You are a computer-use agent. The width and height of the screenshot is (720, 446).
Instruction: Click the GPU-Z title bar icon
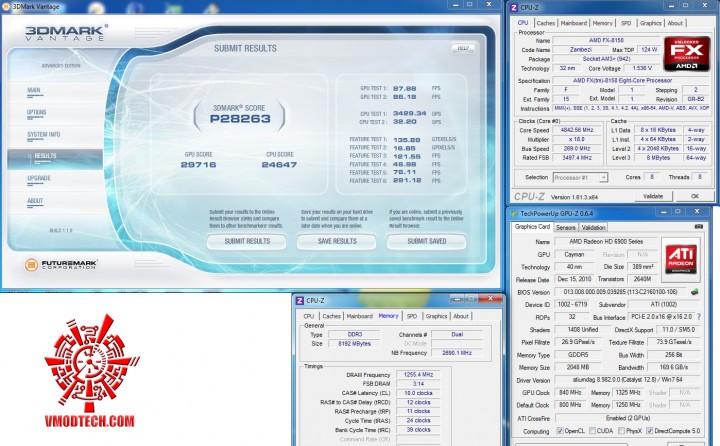point(514,214)
